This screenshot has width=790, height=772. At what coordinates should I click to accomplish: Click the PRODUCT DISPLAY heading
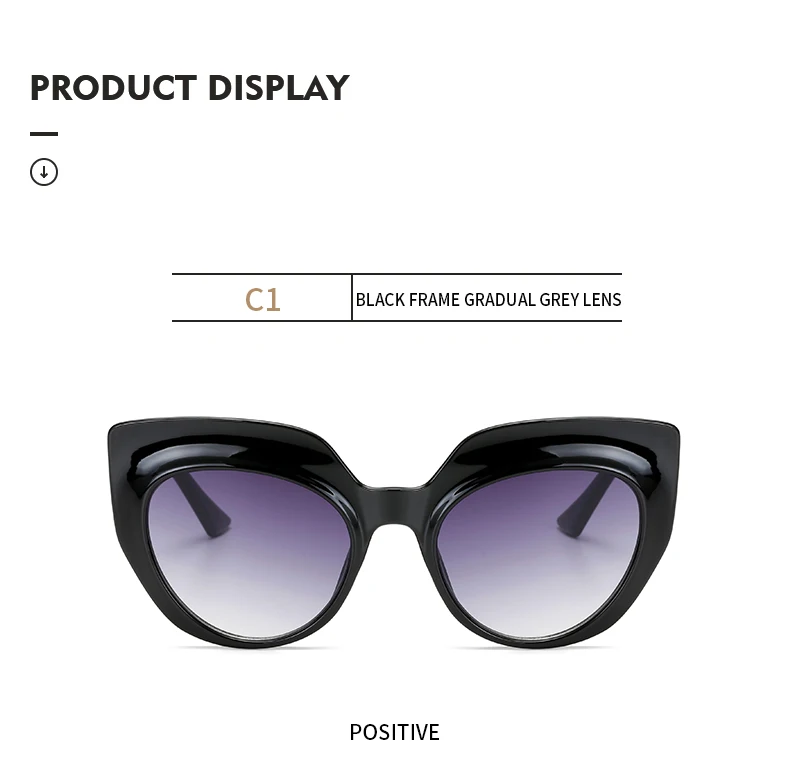[x=189, y=88]
